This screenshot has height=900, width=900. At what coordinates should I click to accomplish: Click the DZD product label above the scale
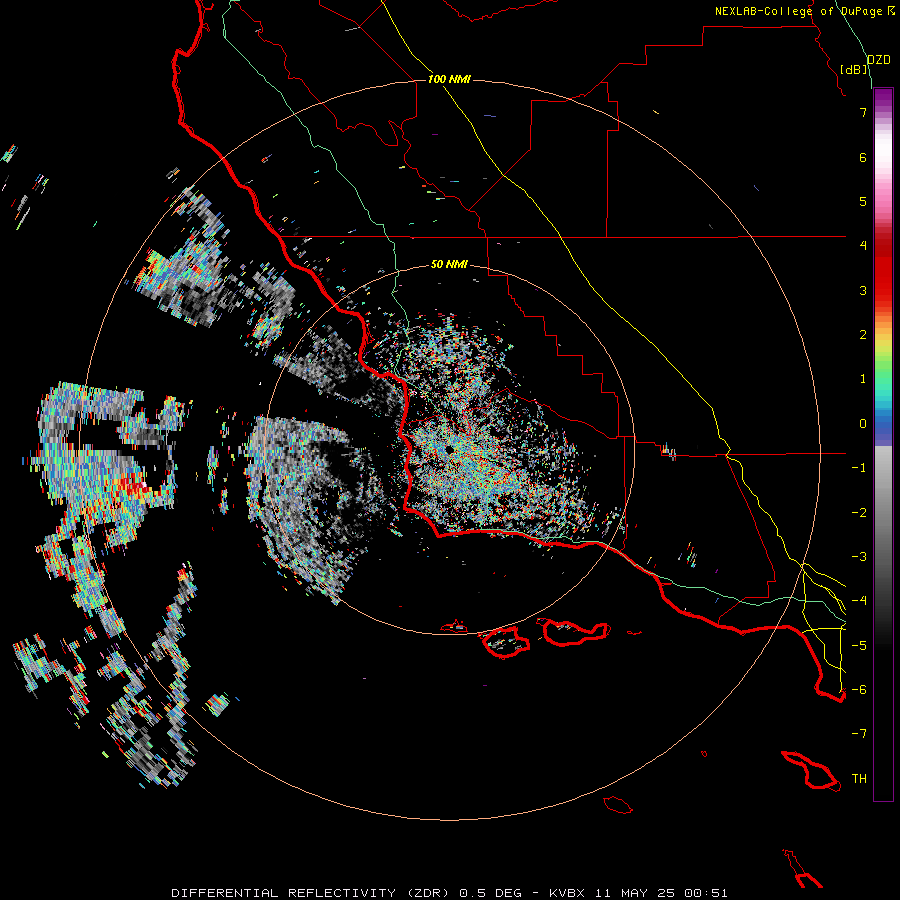click(879, 60)
